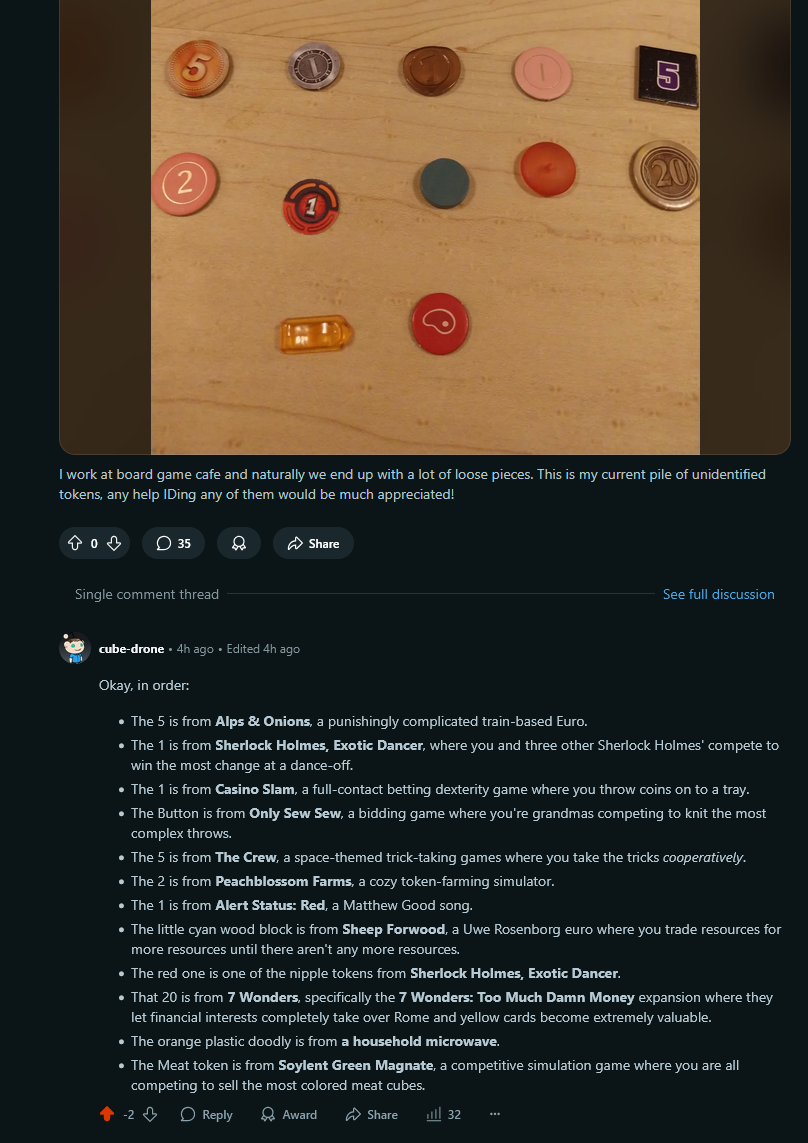This screenshot has width=808, height=1143.
Task: Reply to cube-drone's comment
Action: pyautogui.click(x=206, y=1114)
